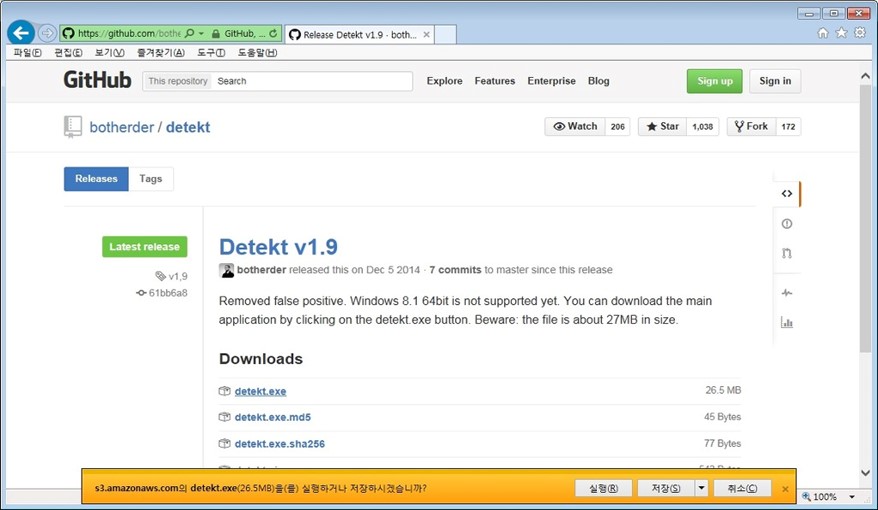Click the page scrollbar down arrow
The width and height of the screenshot is (878, 510).
(x=865, y=473)
